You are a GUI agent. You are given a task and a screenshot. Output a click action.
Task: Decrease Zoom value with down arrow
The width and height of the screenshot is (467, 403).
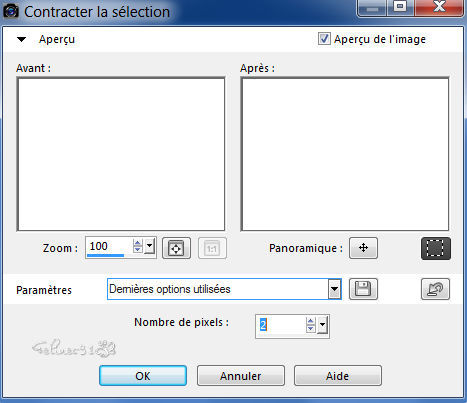(x=137, y=250)
